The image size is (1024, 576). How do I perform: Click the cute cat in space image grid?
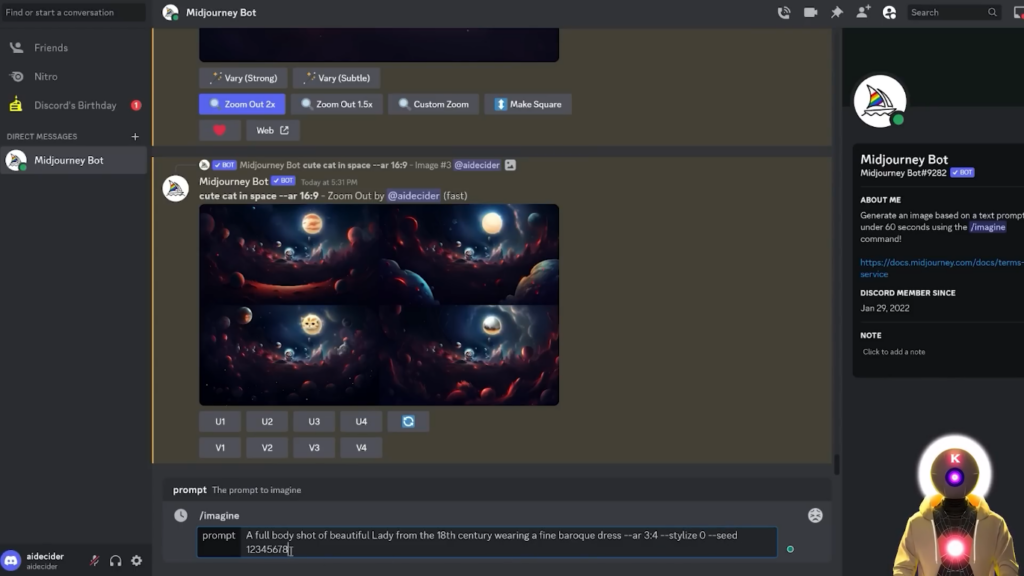click(379, 305)
